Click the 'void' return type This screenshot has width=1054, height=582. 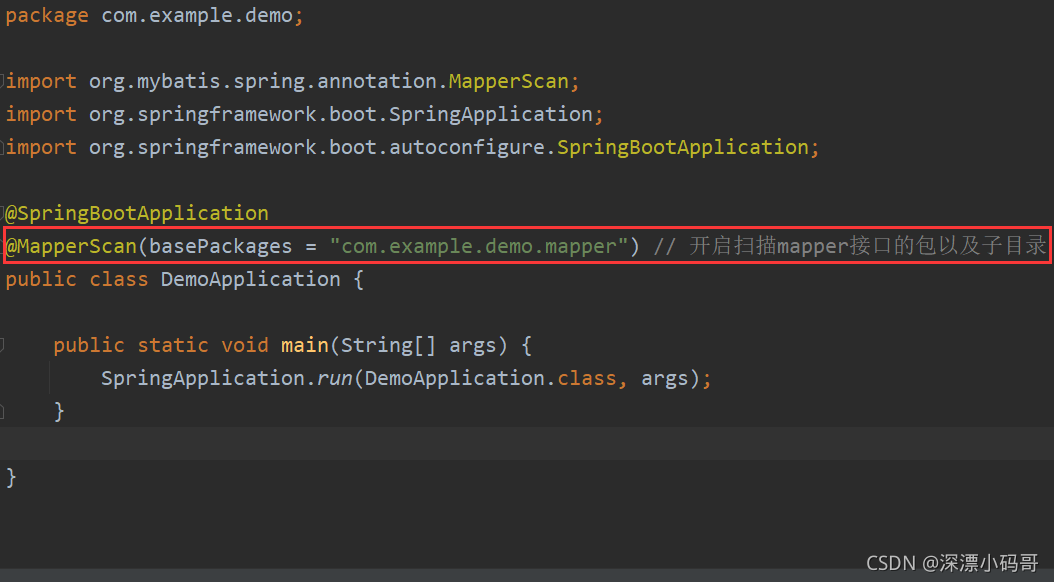(245, 345)
